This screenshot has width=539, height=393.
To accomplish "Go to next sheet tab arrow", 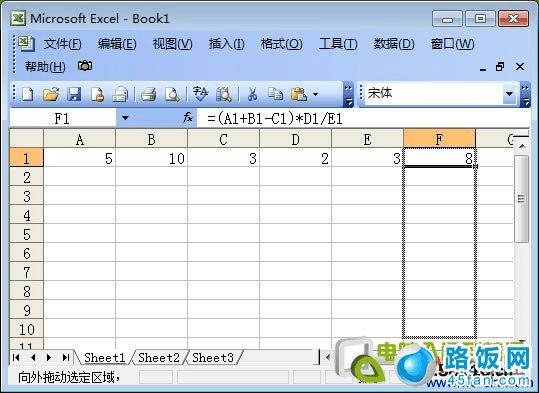I will coord(49,358).
